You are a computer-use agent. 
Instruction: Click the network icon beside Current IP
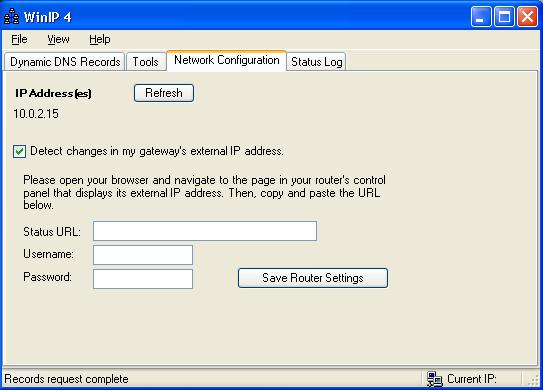(434, 379)
